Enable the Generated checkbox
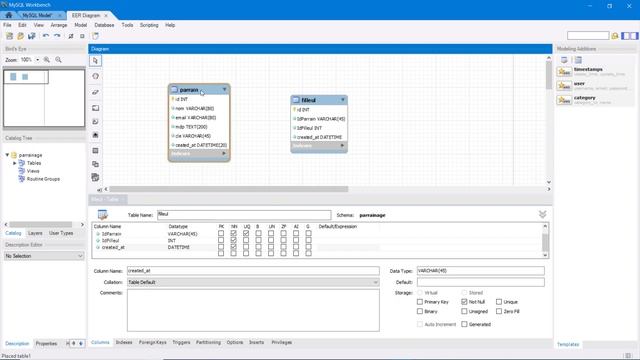 point(464,324)
